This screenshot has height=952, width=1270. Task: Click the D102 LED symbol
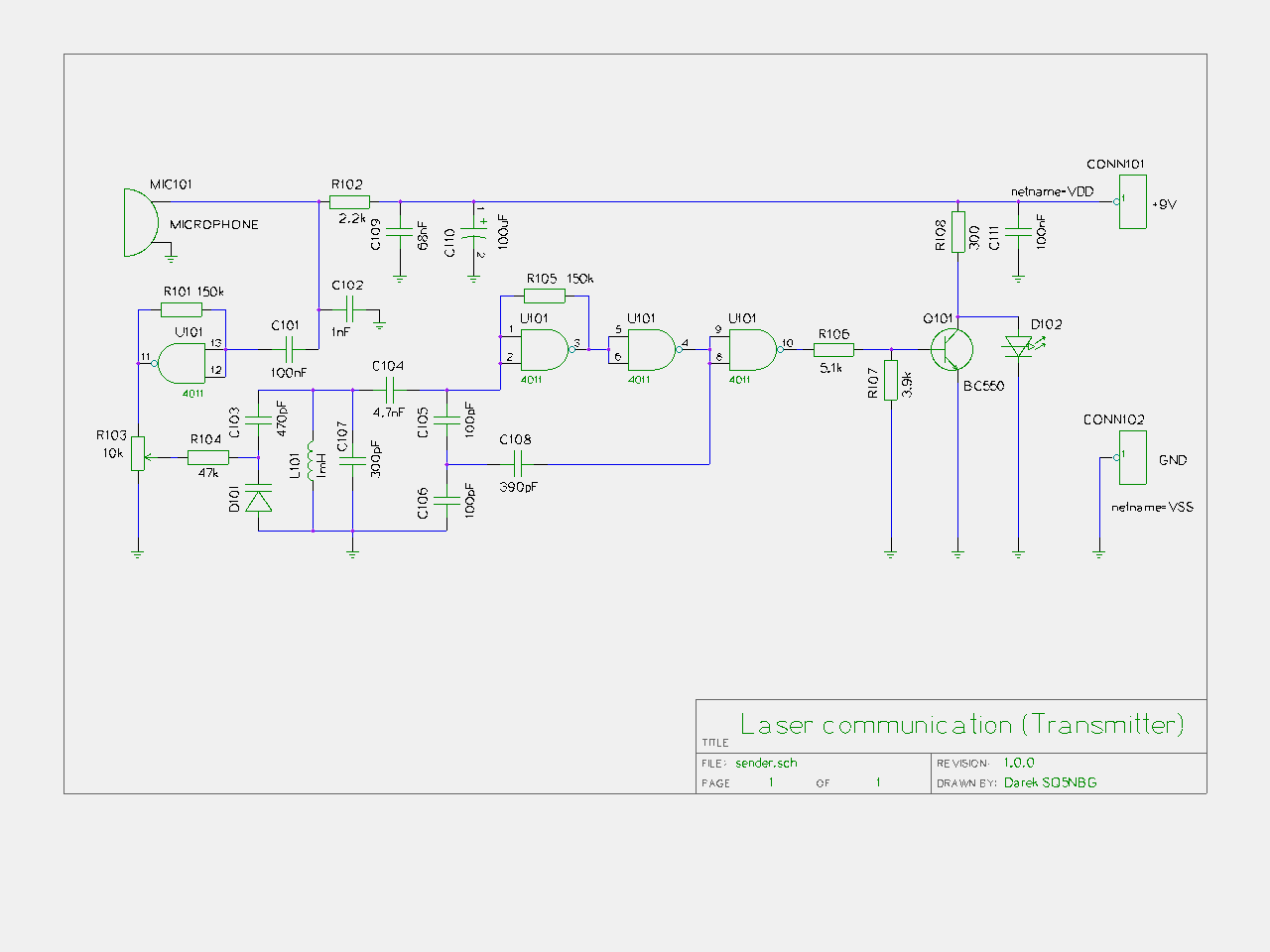(1018, 346)
